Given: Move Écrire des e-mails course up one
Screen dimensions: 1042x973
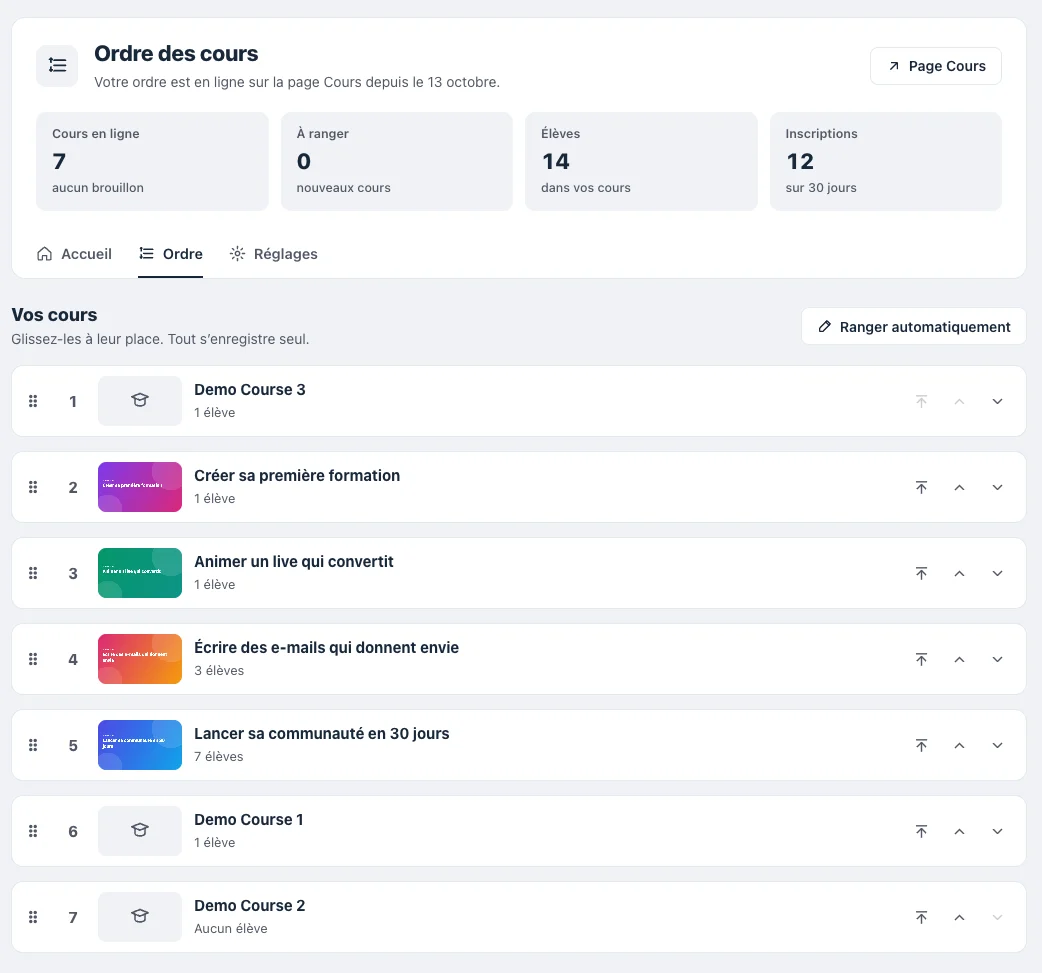Looking at the screenshot, I should (959, 659).
